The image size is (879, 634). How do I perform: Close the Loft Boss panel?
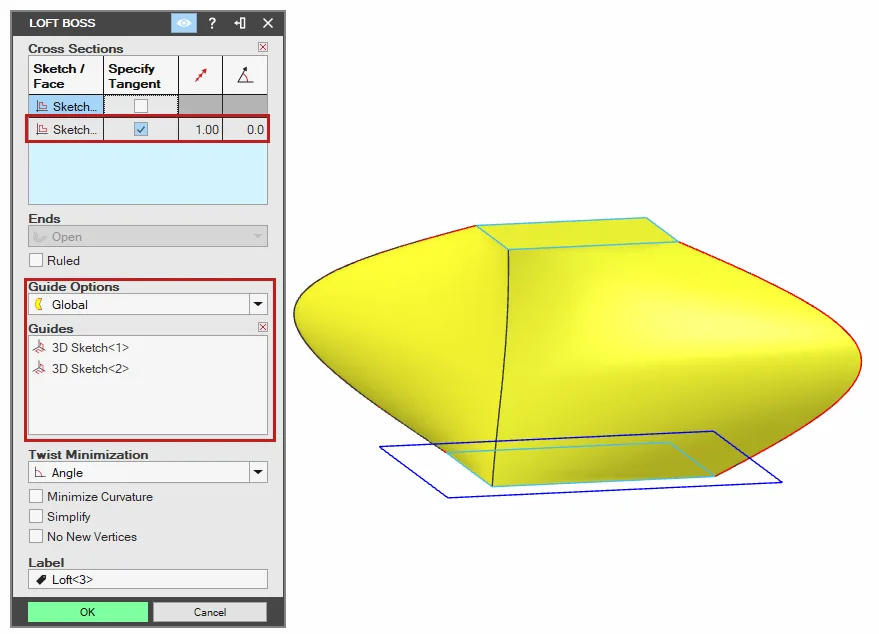click(268, 23)
